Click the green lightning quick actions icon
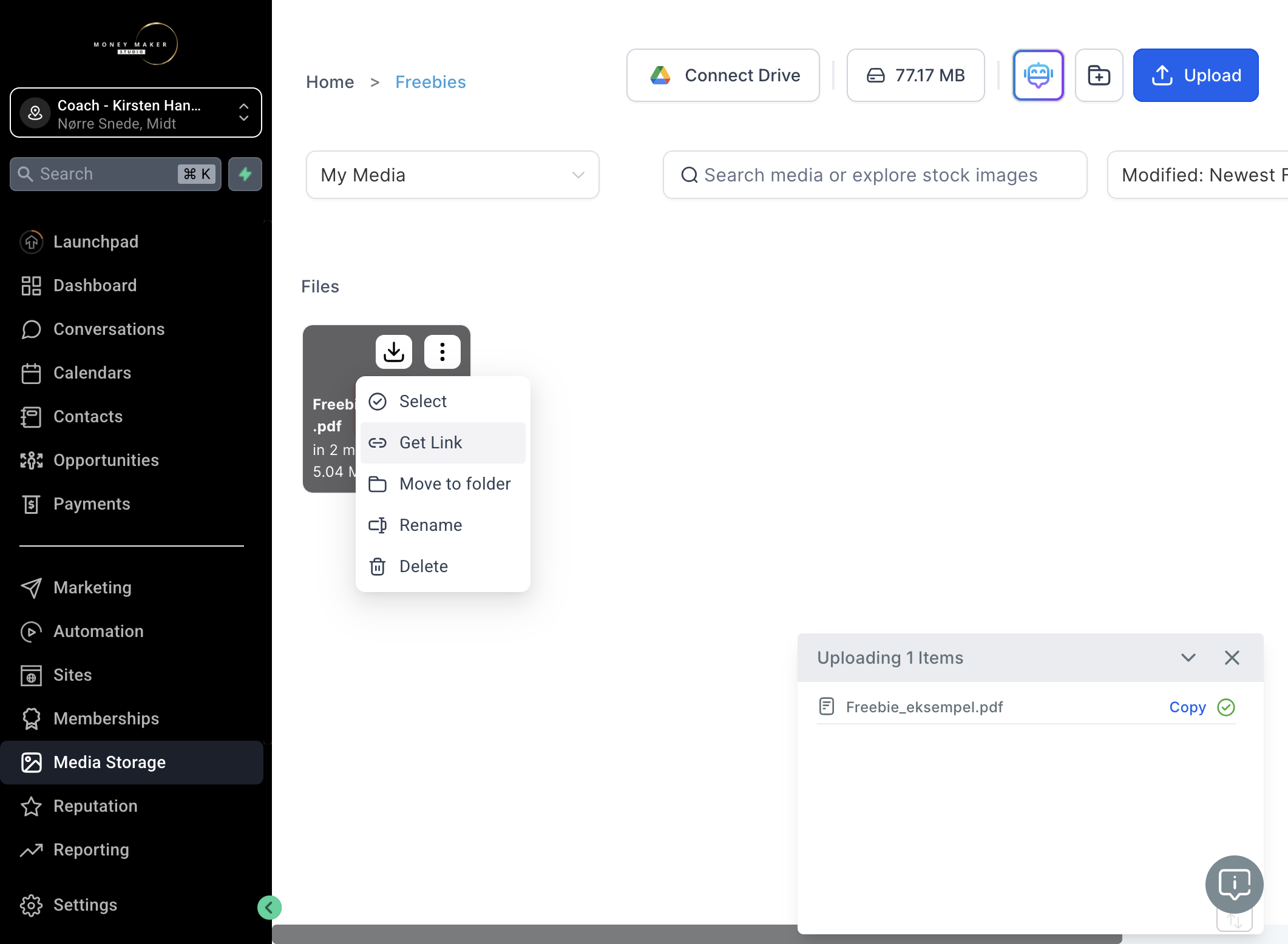The image size is (1288, 944). 245,174
